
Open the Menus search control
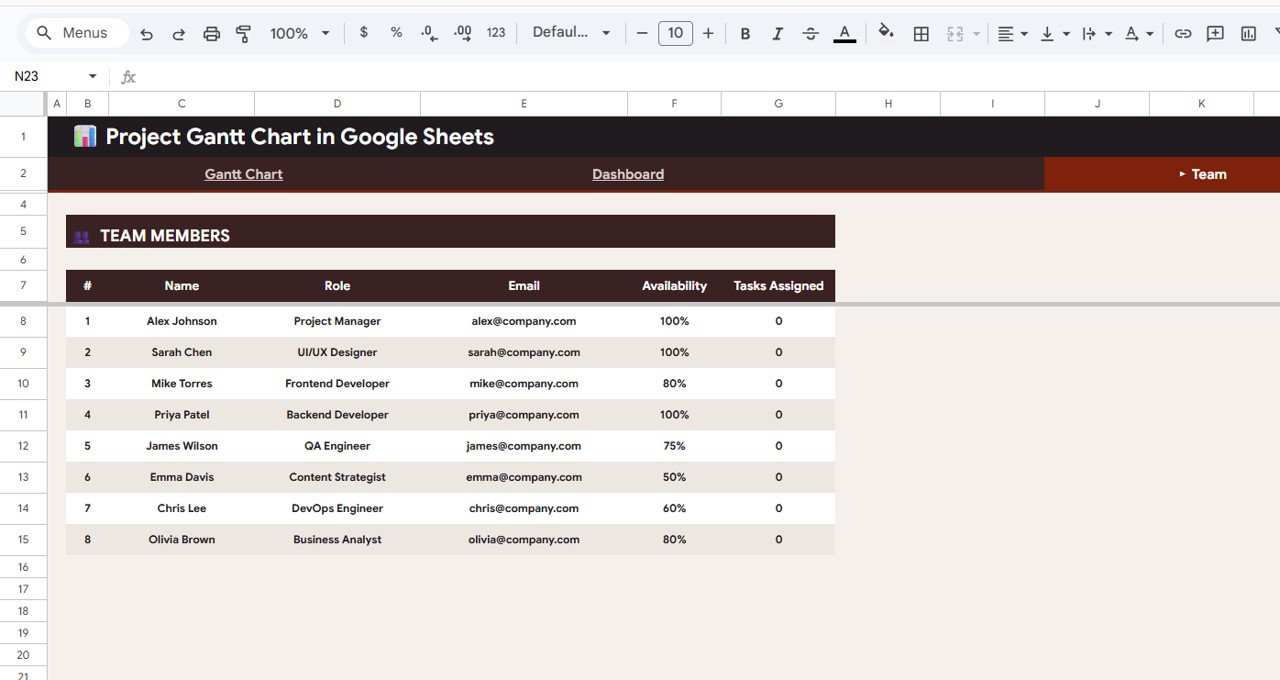[x=75, y=32]
